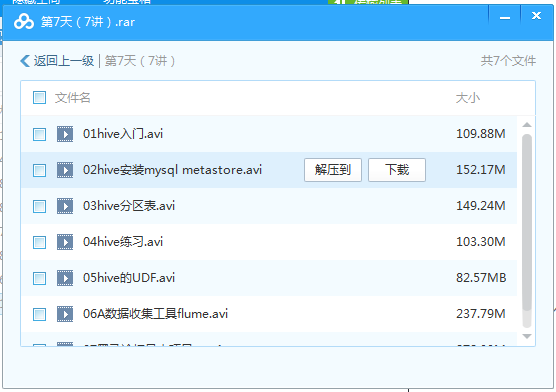Click video icon of 04hive练习.avi
The image size is (556, 392).
coord(65,242)
